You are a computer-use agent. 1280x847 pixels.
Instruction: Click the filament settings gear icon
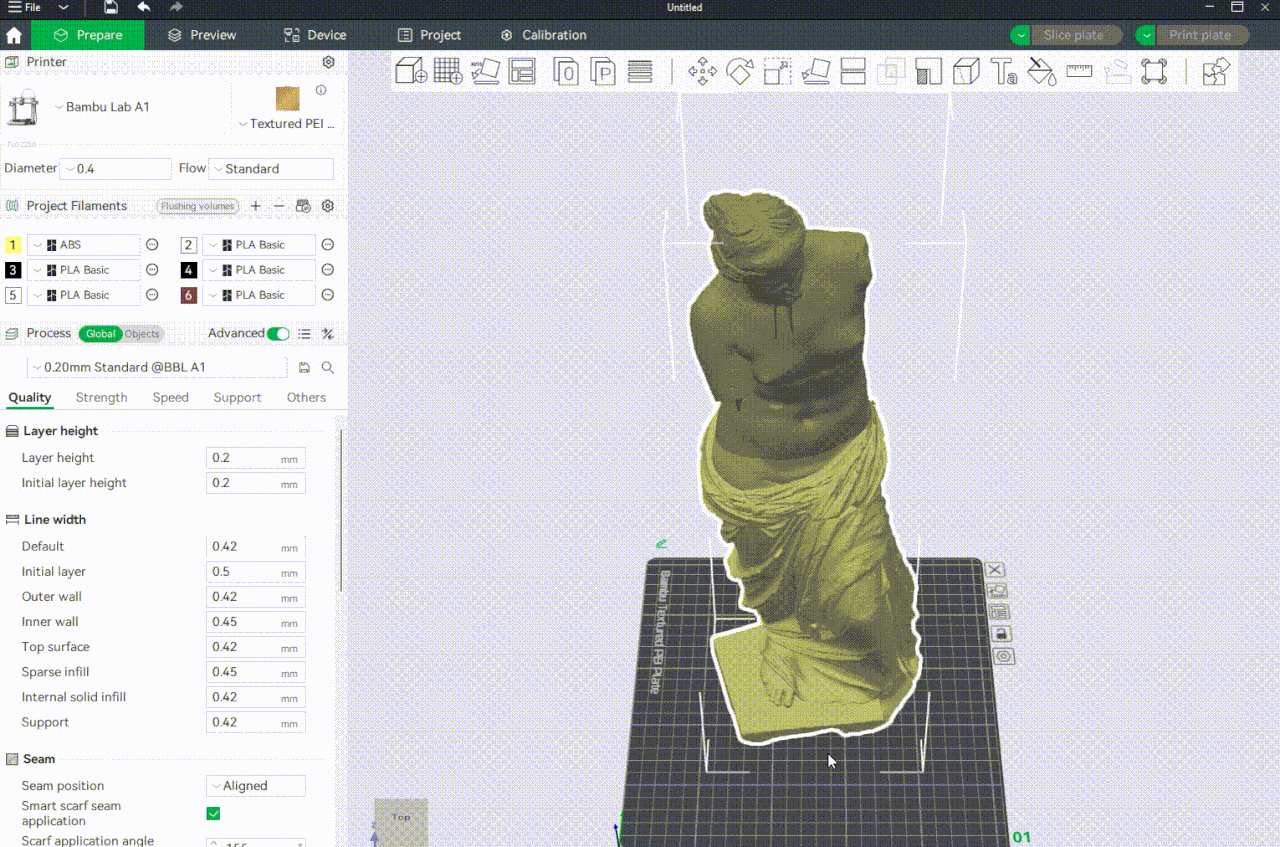tap(327, 206)
